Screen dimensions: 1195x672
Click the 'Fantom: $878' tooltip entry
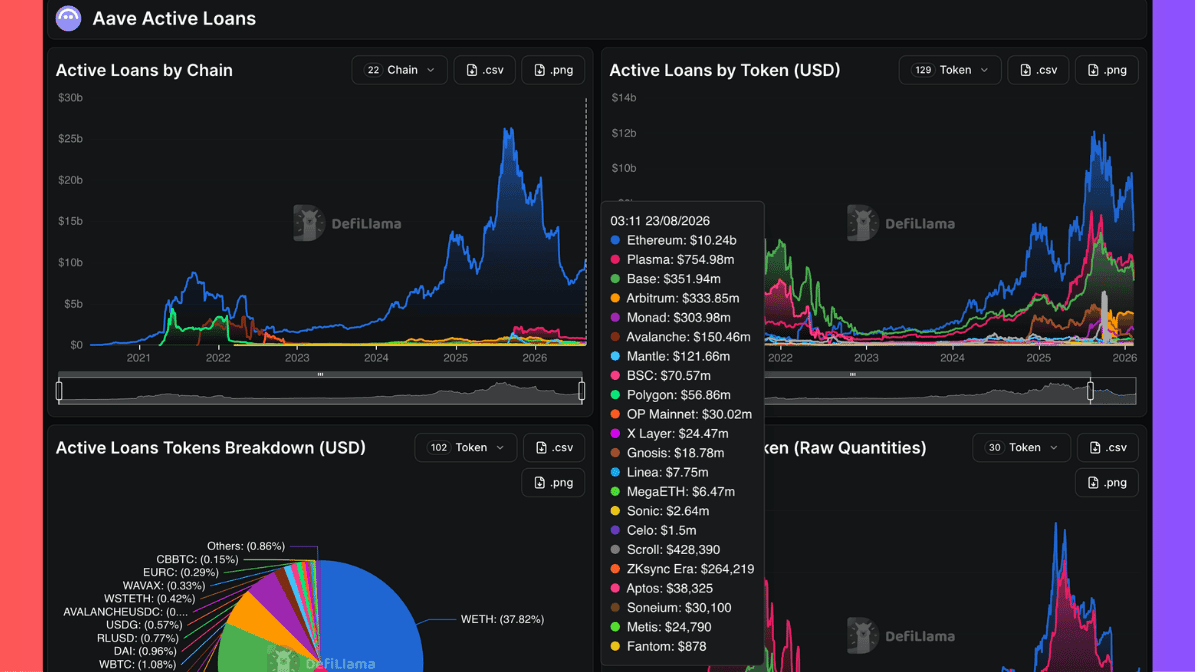point(658,647)
